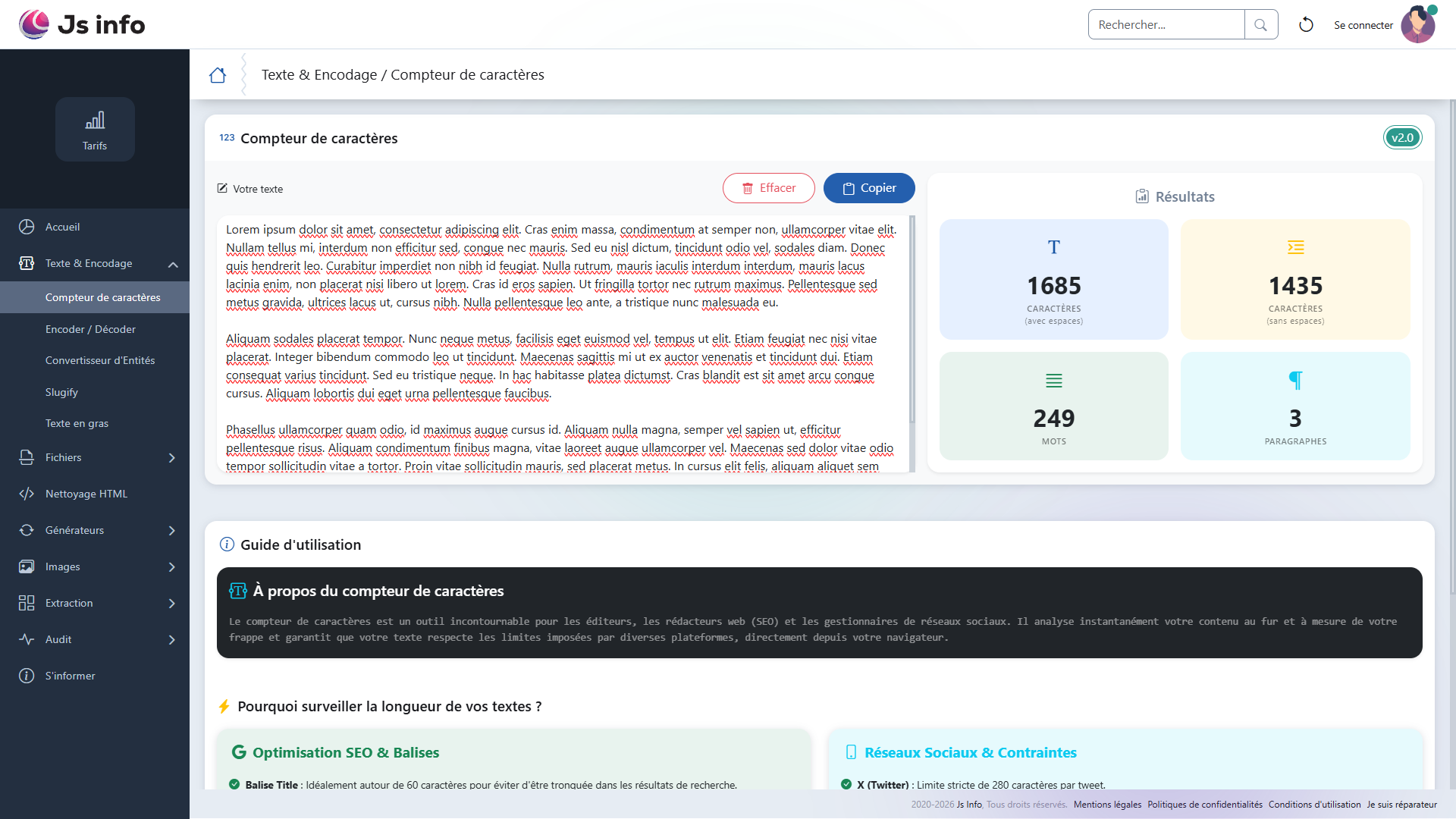Click the Copier button
Viewport: 1456px width, 819px height.
(x=869, y=188)
